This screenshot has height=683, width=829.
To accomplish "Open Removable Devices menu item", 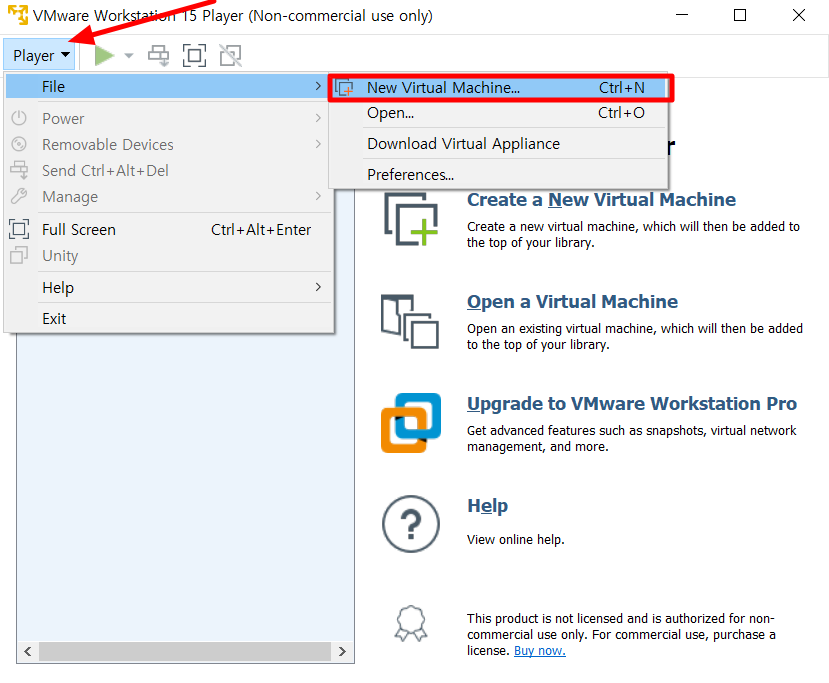I will 167,144.
